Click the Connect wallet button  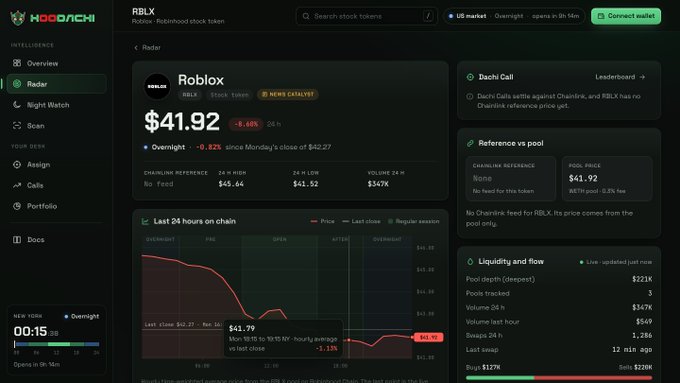point(626,16)
